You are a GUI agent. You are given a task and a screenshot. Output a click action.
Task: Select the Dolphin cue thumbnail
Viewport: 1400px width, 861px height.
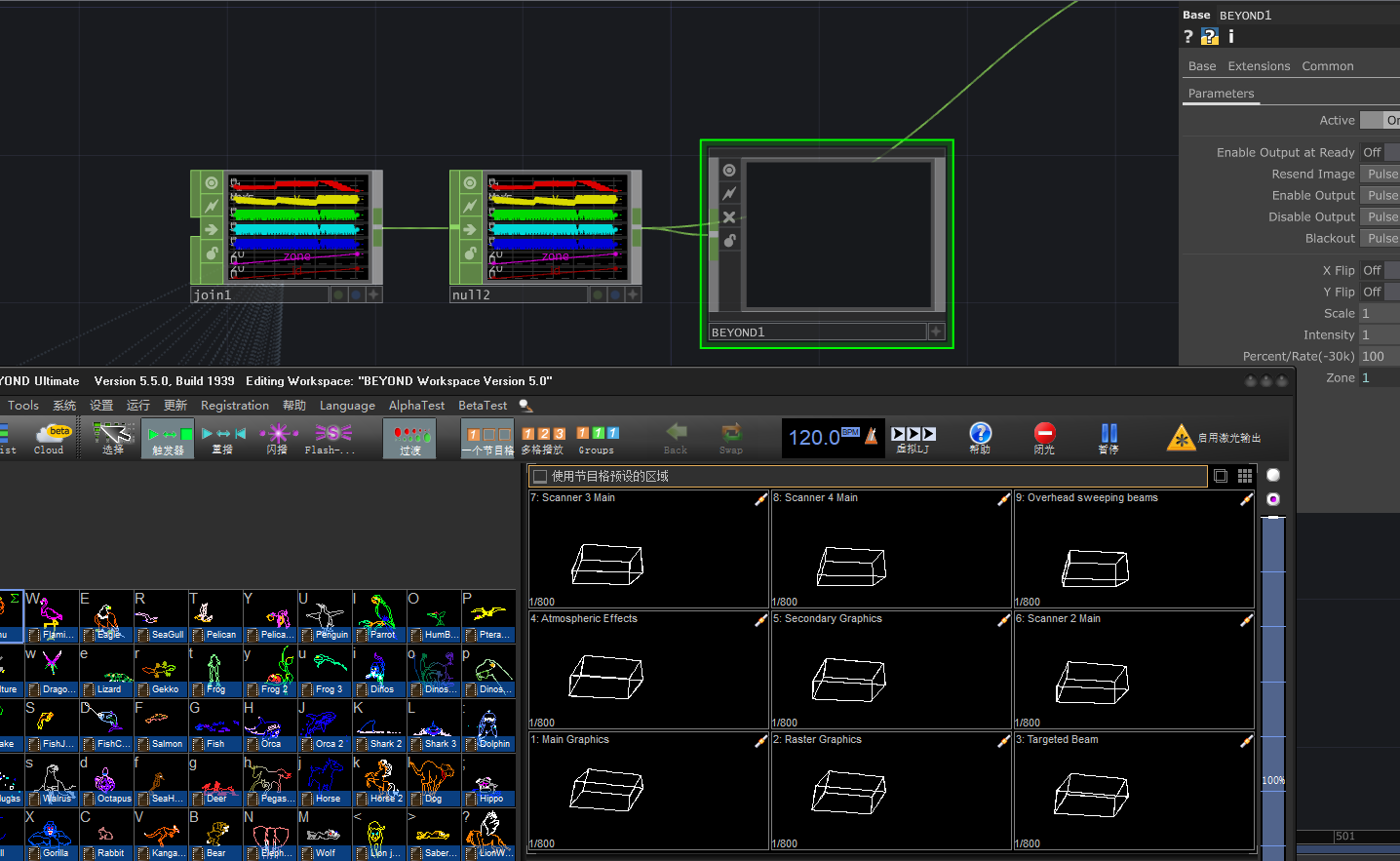point(488,725)
